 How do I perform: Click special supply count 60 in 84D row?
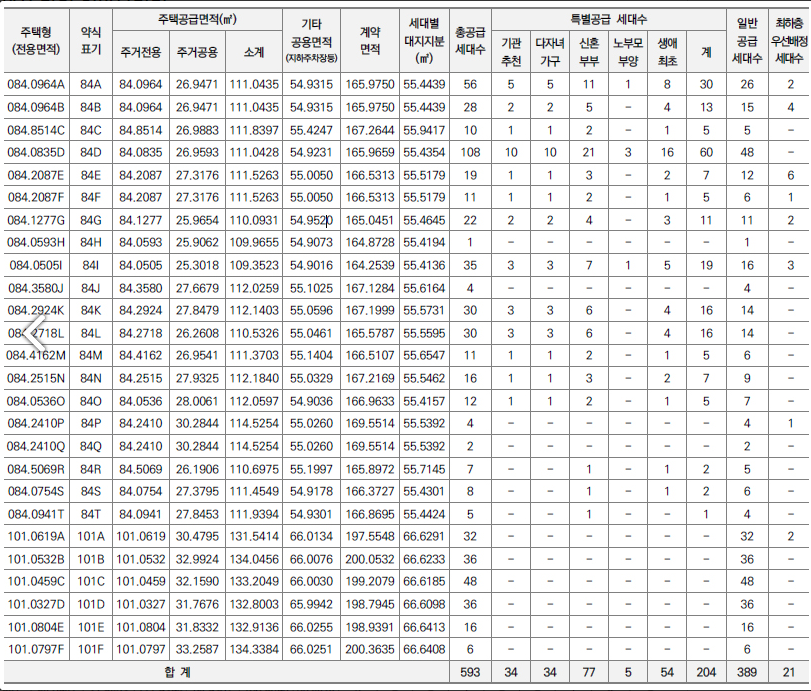[x=706, y=153]
